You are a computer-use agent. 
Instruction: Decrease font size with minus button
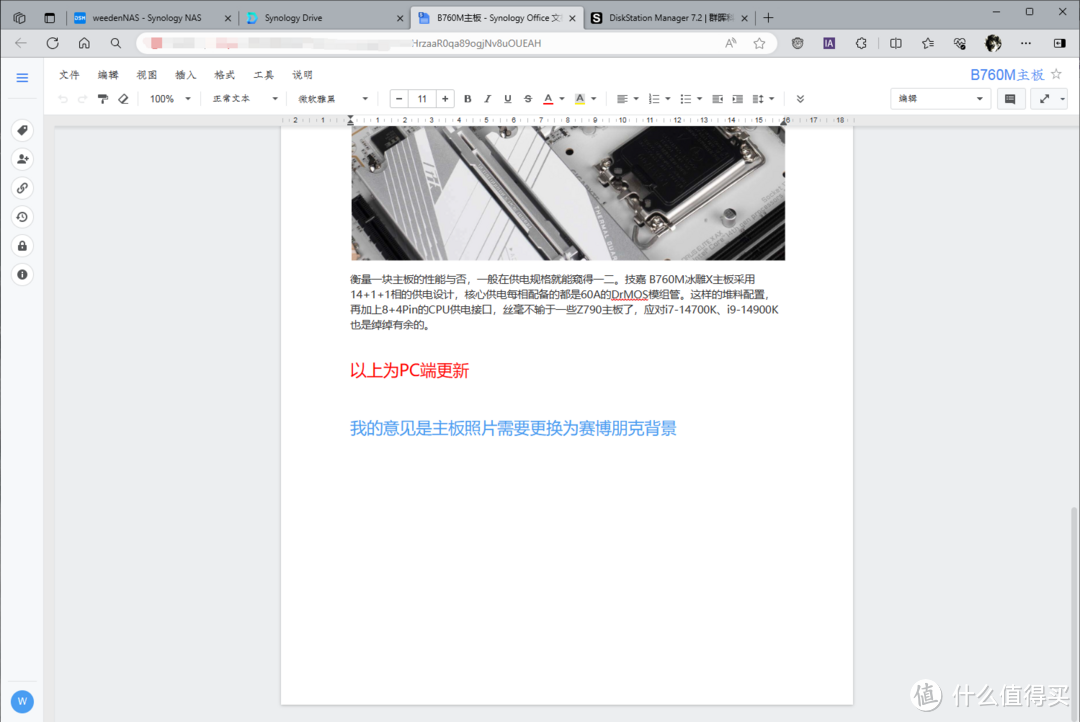point(399,99)
